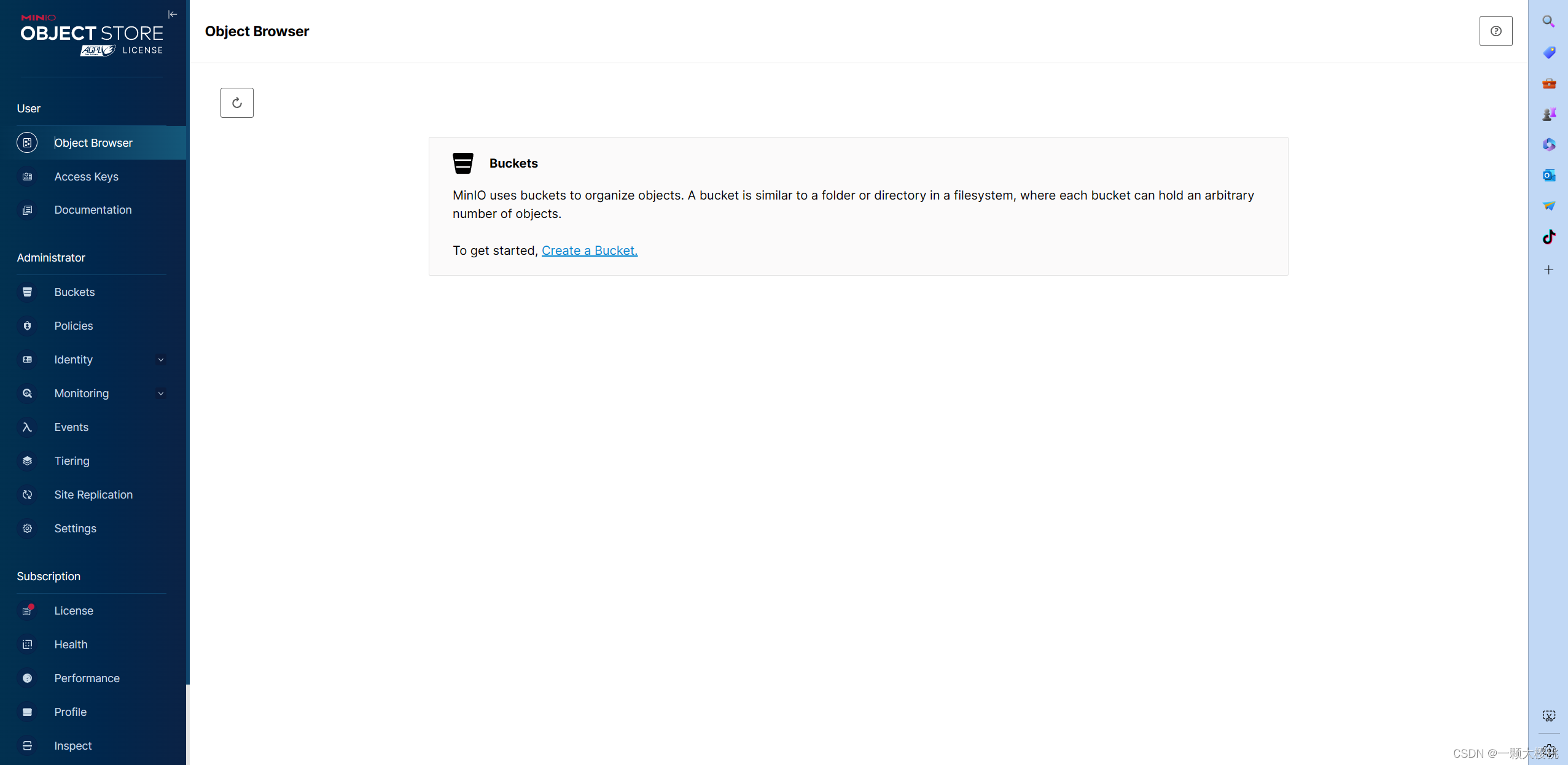Image resolution: width=1568 pixels, height=765 pixels.
Task: Click the refresh button in Object Browser
Action: (x=237, y=102)
